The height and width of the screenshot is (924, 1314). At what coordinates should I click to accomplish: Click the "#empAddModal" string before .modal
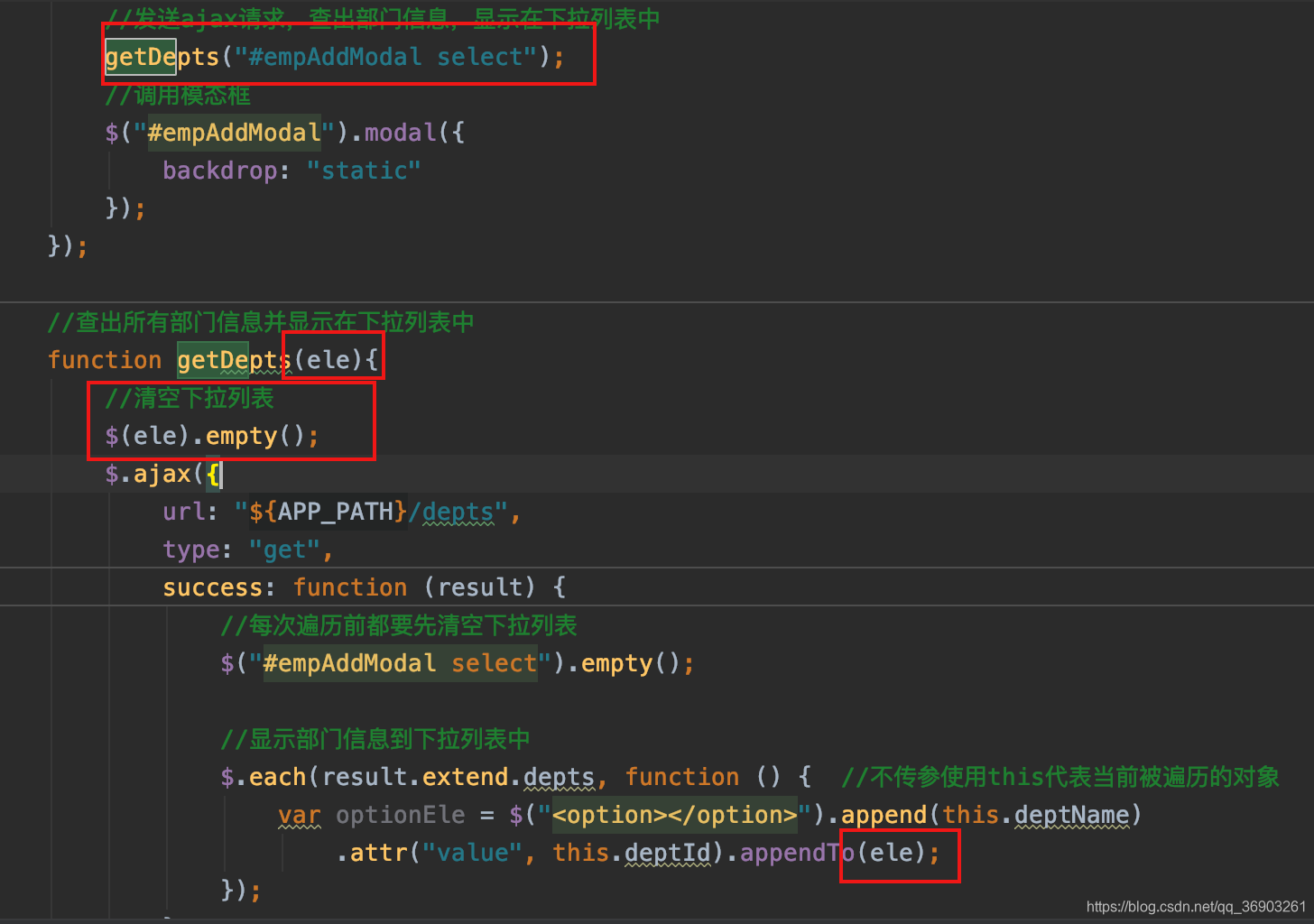pos(234,133)
